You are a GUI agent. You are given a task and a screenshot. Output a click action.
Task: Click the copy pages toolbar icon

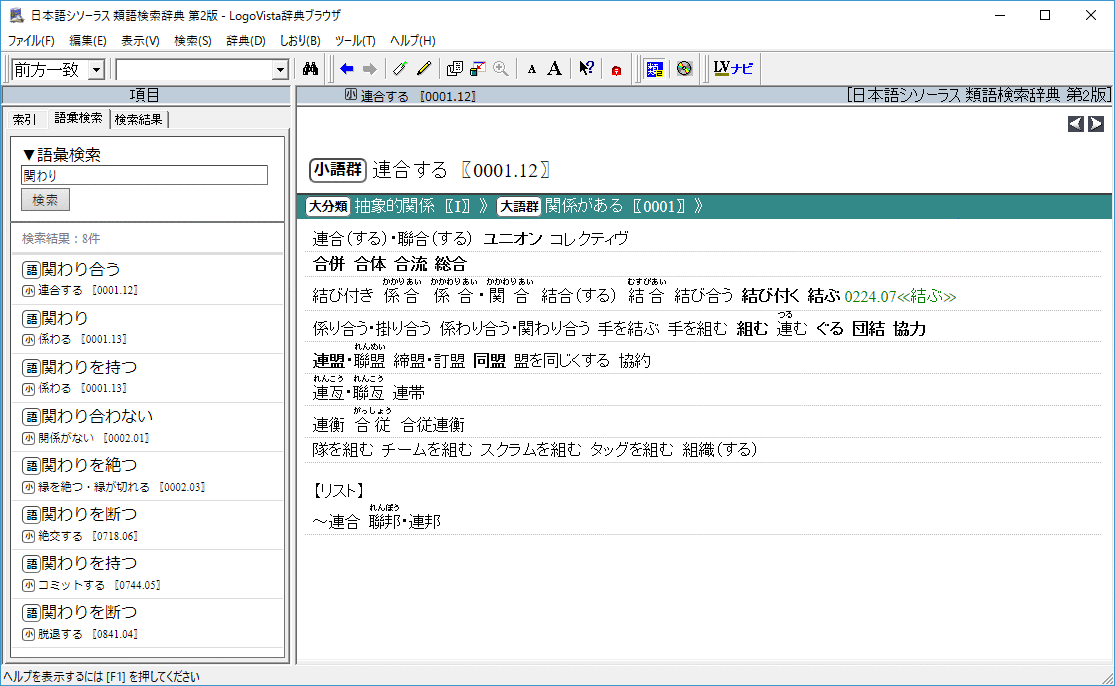click(x=454, y=69)
